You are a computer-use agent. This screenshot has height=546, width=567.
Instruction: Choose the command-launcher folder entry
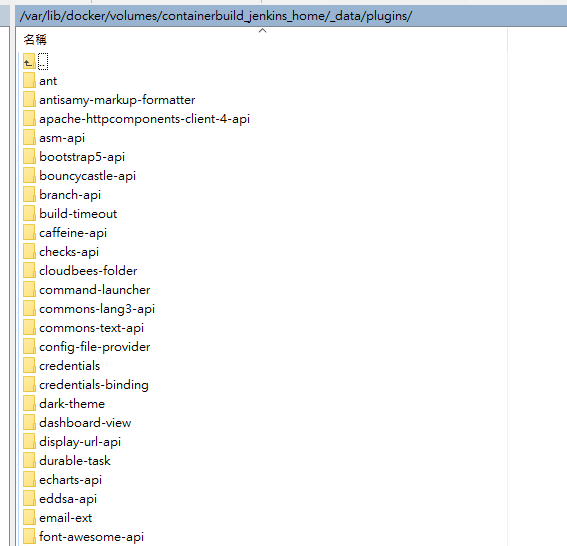95,290
